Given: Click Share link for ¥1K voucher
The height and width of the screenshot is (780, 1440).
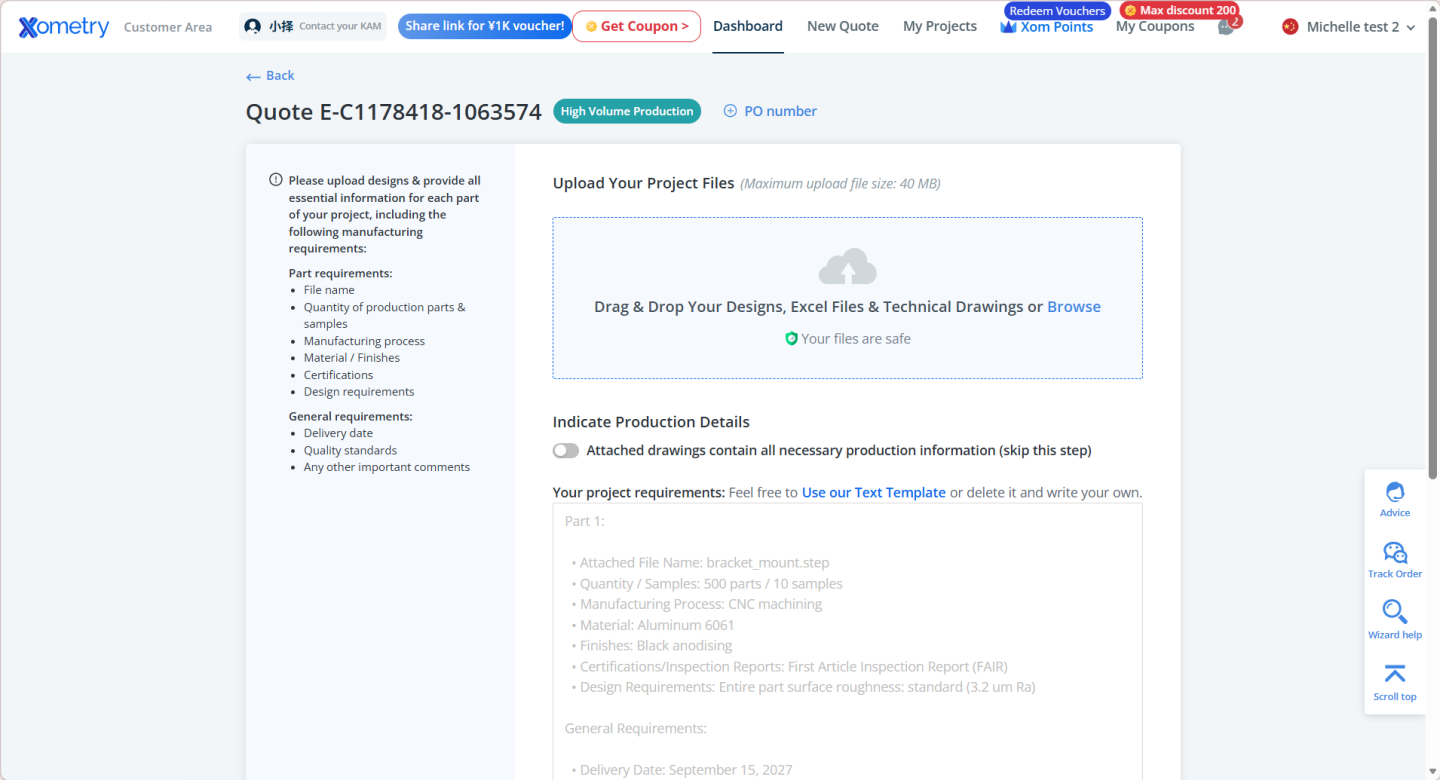Looking at the screenshot, I should pos(484,26).
